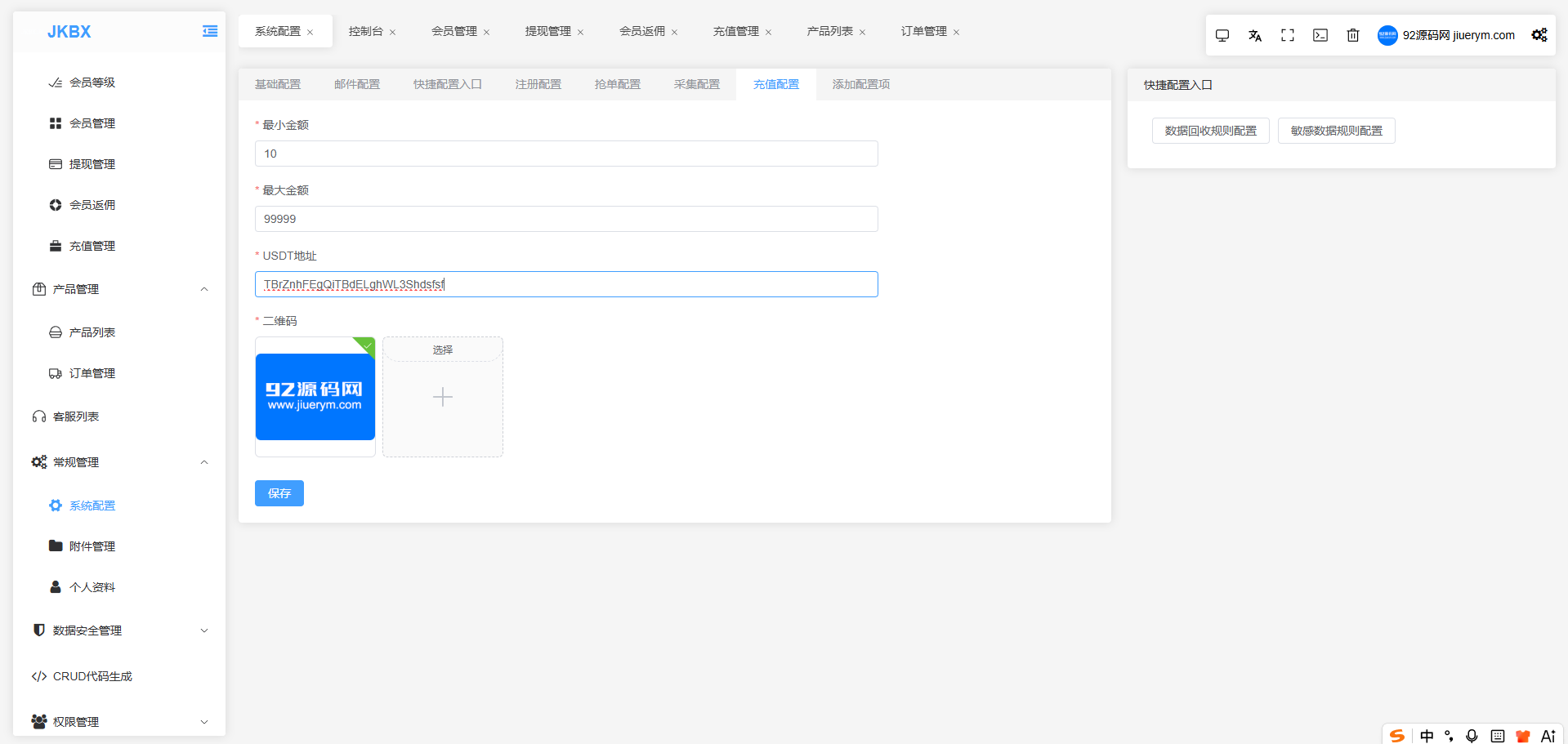Click the microphone icon in IME toolbar

[1472, 735]
